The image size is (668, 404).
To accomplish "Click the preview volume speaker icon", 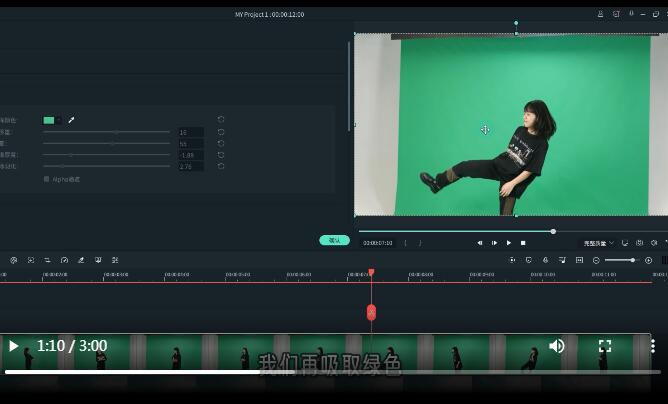I will click(x=654, y=243).
